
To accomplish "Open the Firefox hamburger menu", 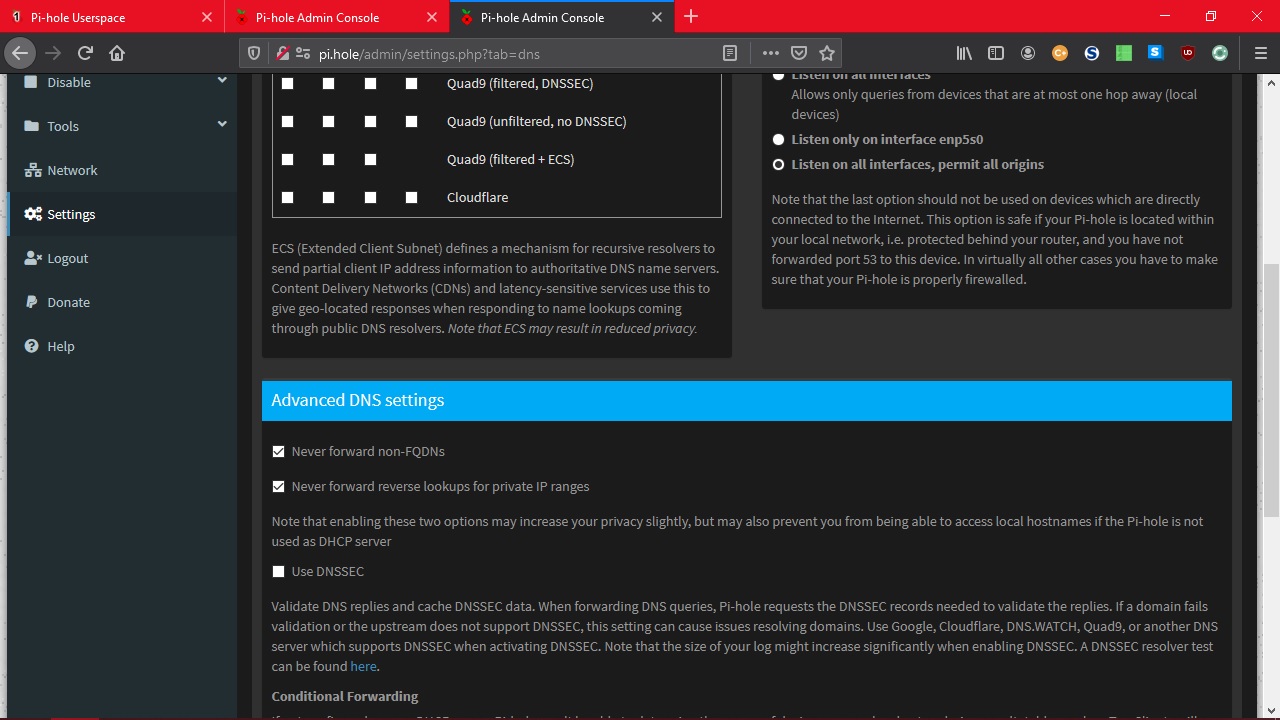I will tap(1260, 53).
